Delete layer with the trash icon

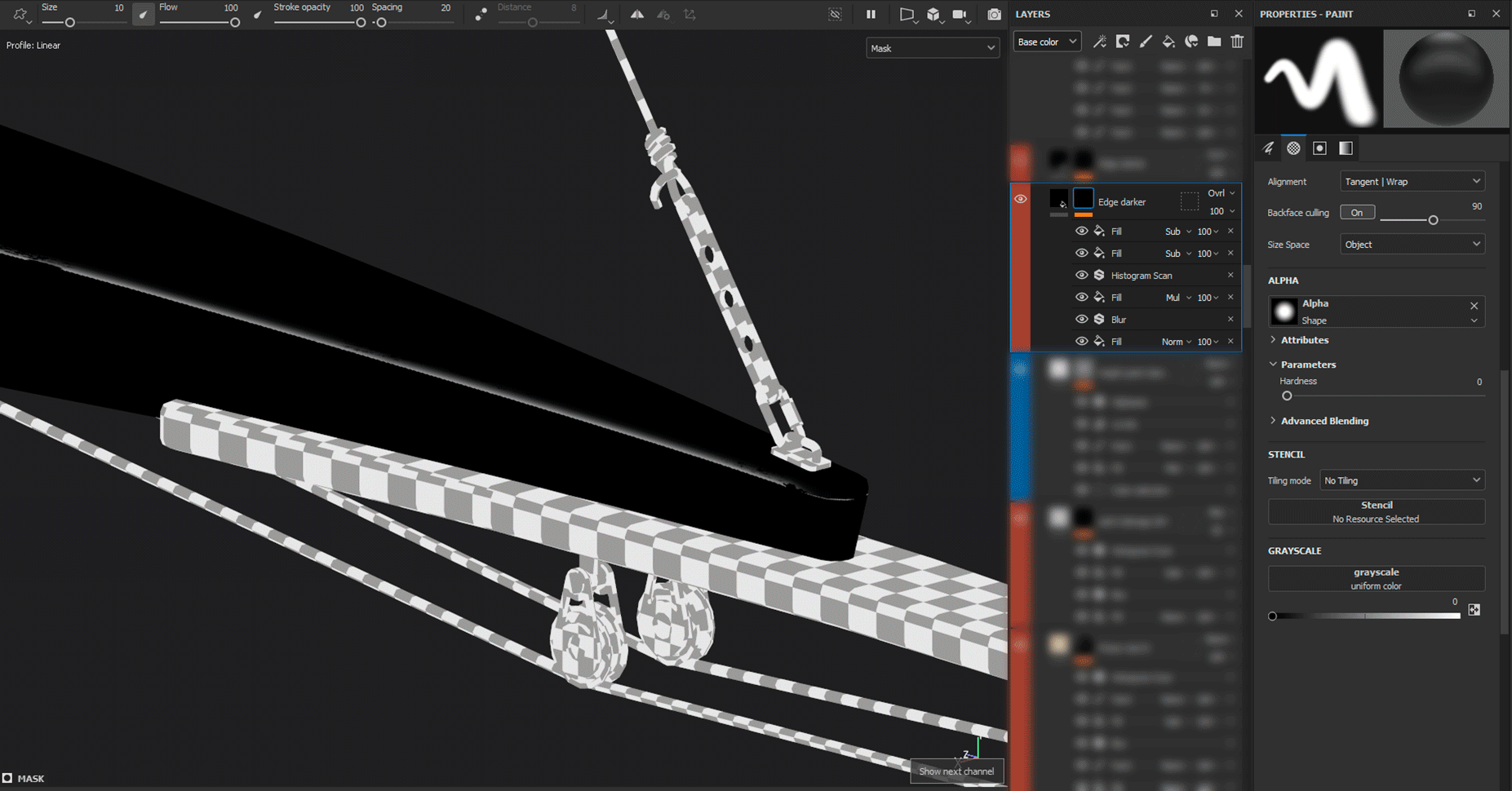1237,42
